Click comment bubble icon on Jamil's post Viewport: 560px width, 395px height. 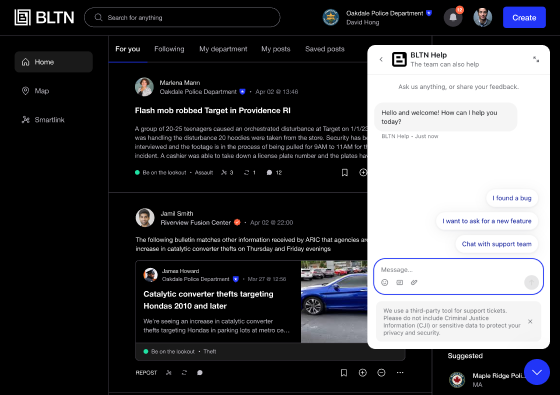[x=200, y=373]
